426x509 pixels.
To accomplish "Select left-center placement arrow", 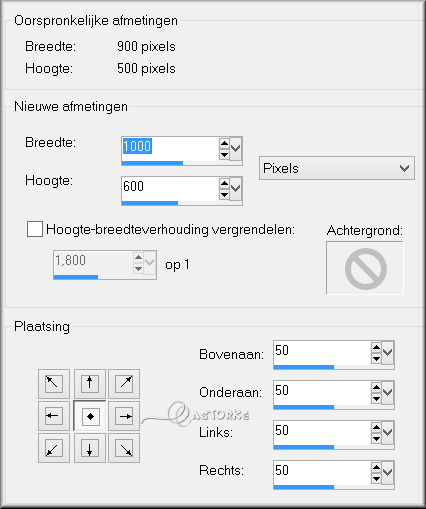I will (54, 416).
